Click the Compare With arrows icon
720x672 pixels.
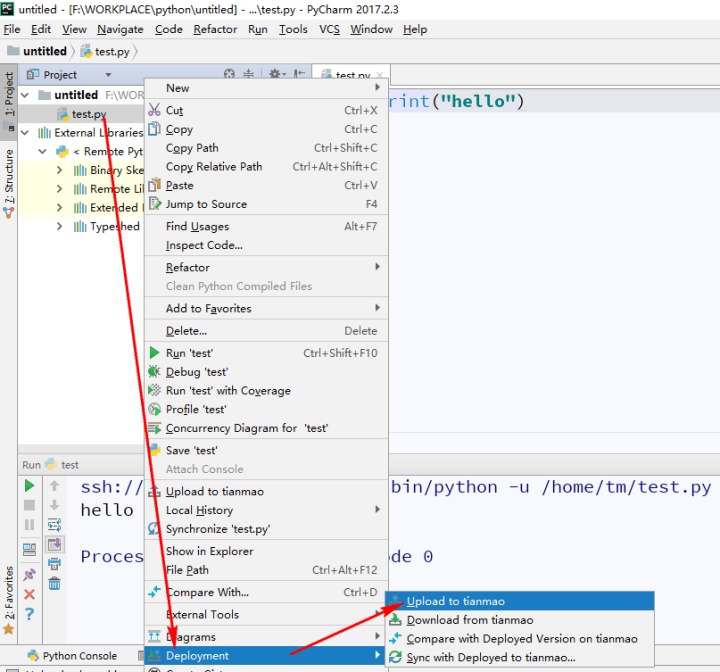pos(154,592)
